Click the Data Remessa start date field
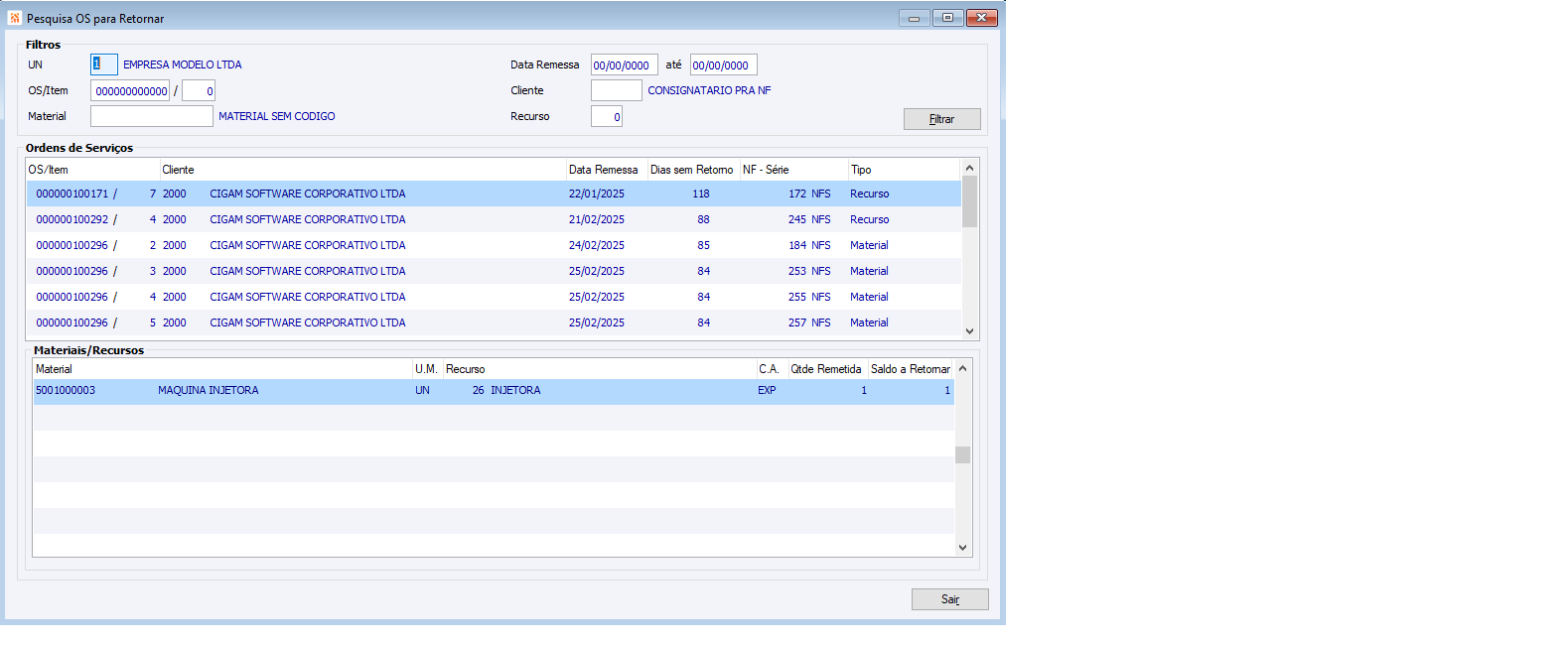Viewport: 1568px width, 645px height. [625, 65]
